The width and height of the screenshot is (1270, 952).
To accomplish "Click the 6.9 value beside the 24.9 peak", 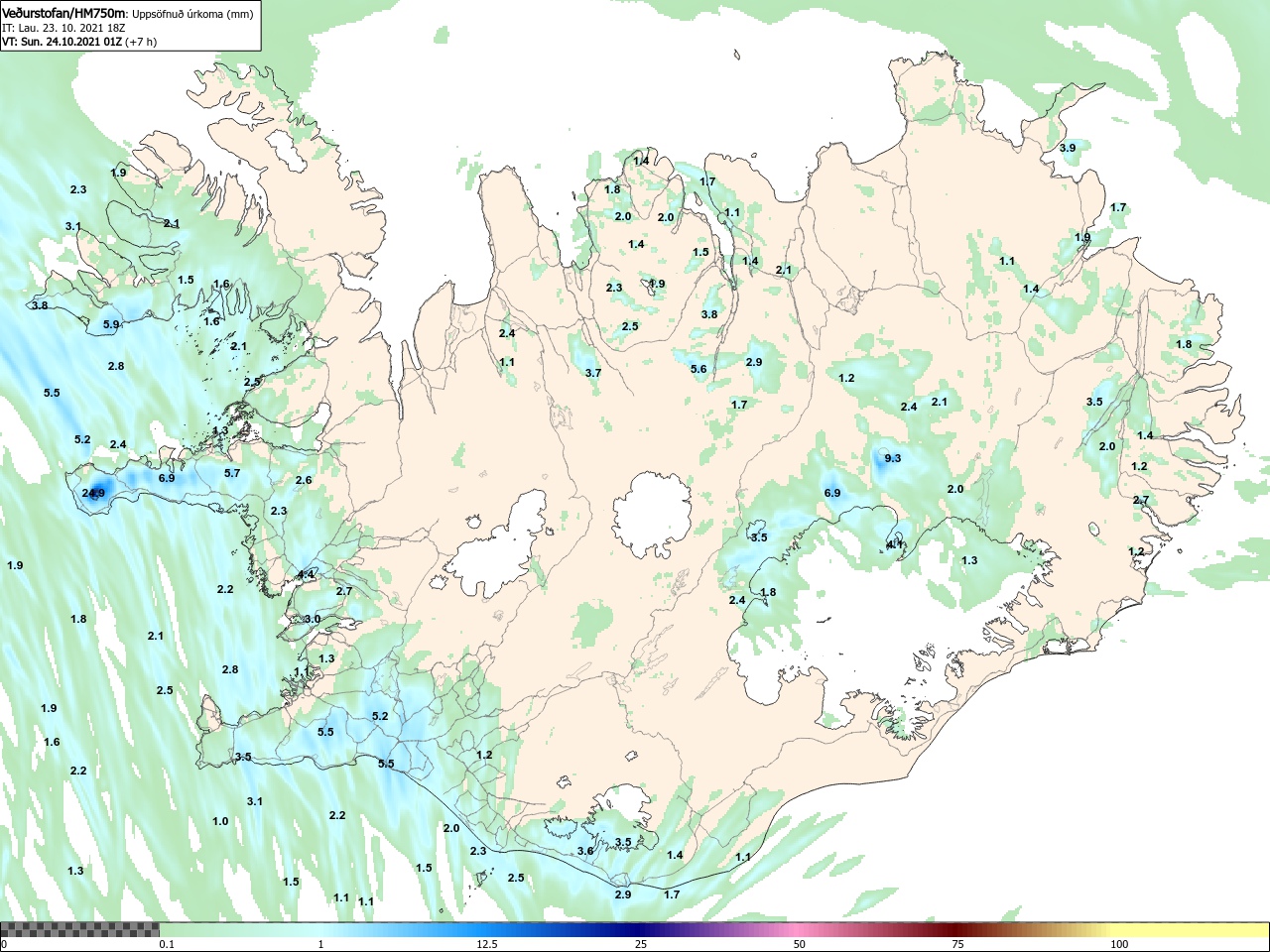I will point(167,478).
